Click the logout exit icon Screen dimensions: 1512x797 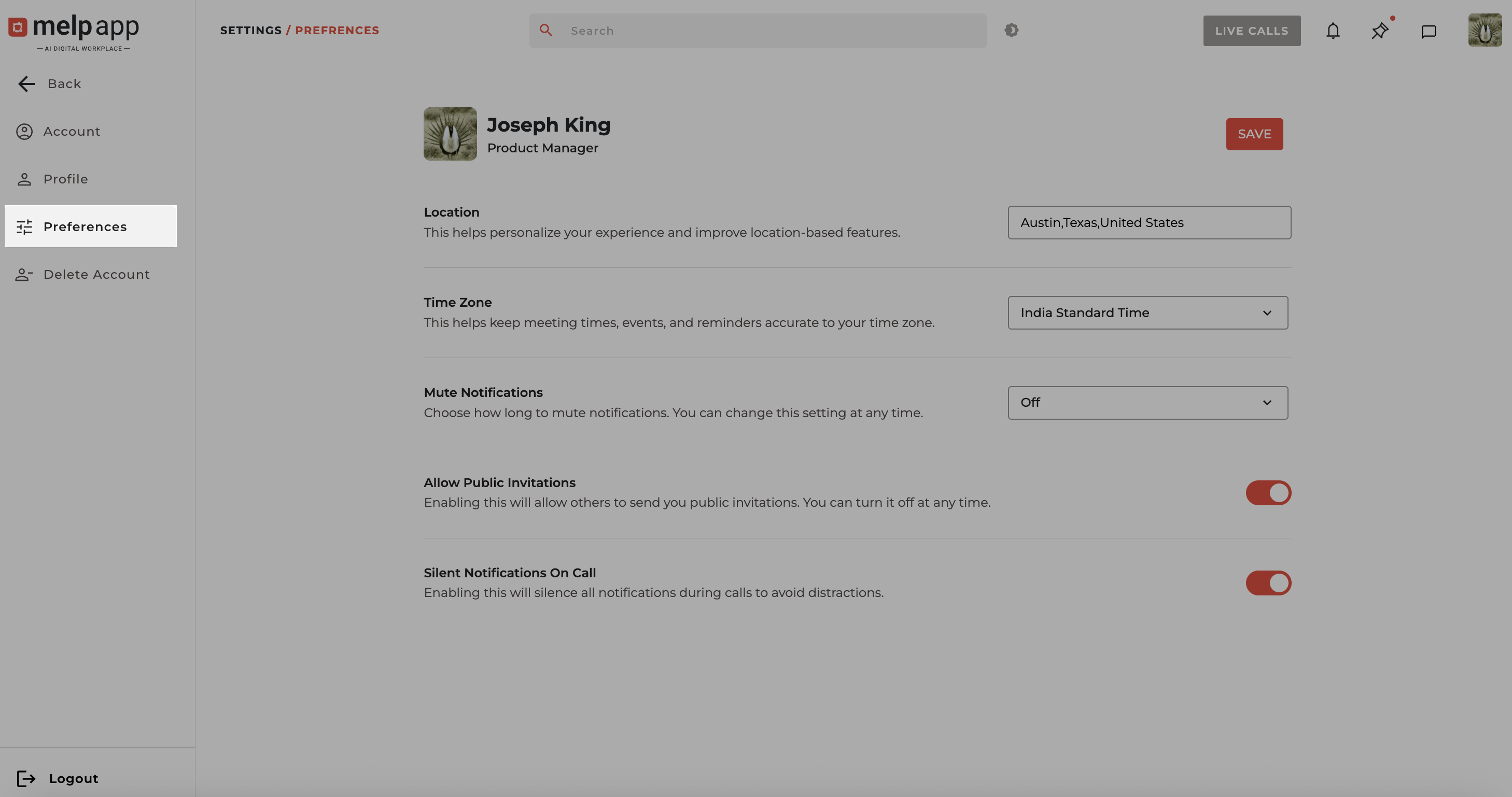(x=26, y=778)
